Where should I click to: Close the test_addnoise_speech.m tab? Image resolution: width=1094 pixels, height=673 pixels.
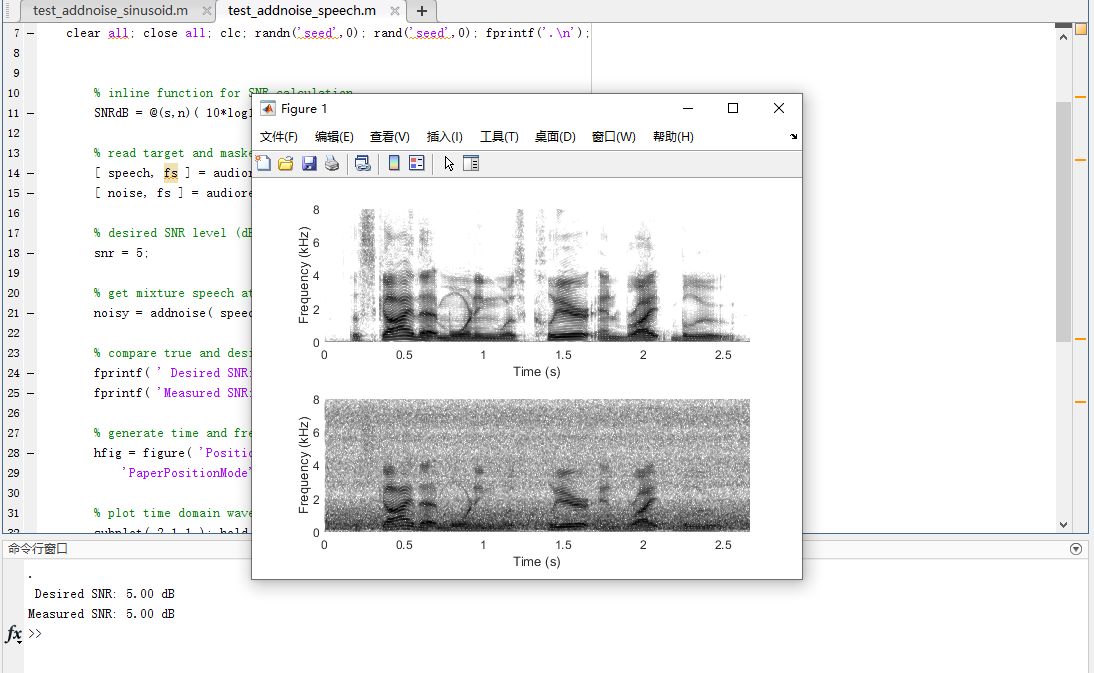tap(395, 10)
